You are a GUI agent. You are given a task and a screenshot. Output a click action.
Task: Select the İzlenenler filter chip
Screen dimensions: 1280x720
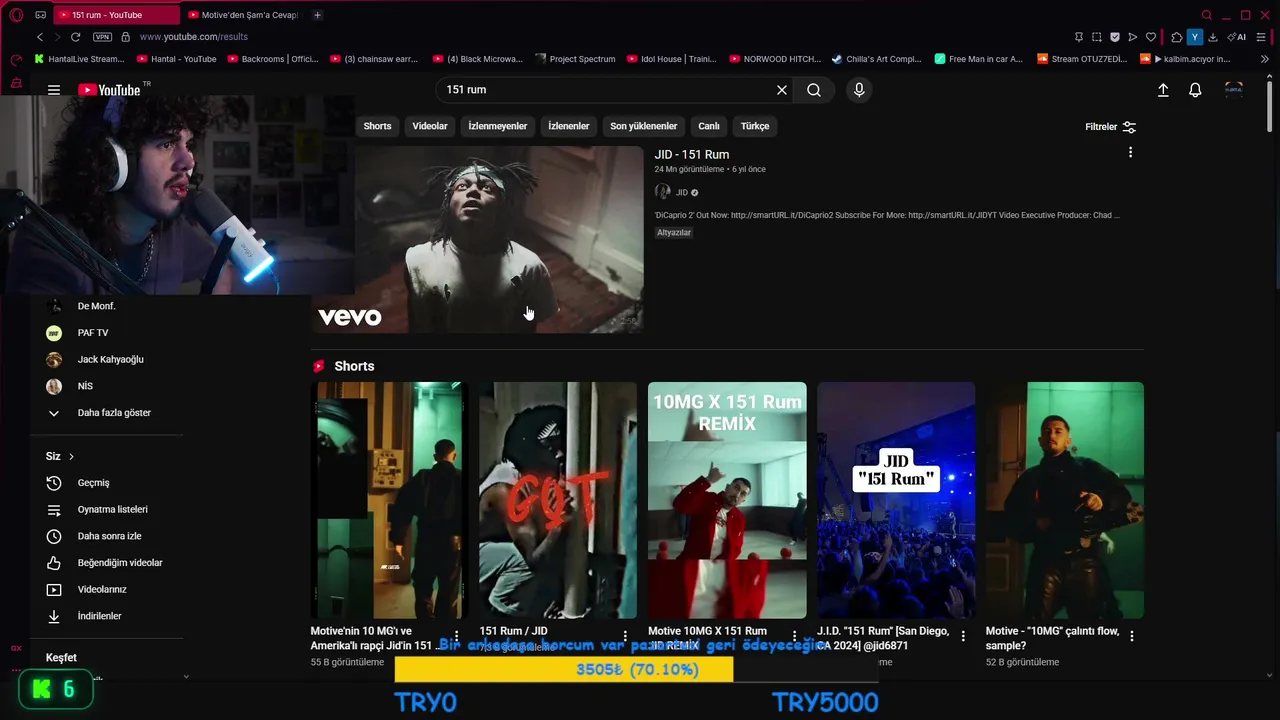[569, 126]
